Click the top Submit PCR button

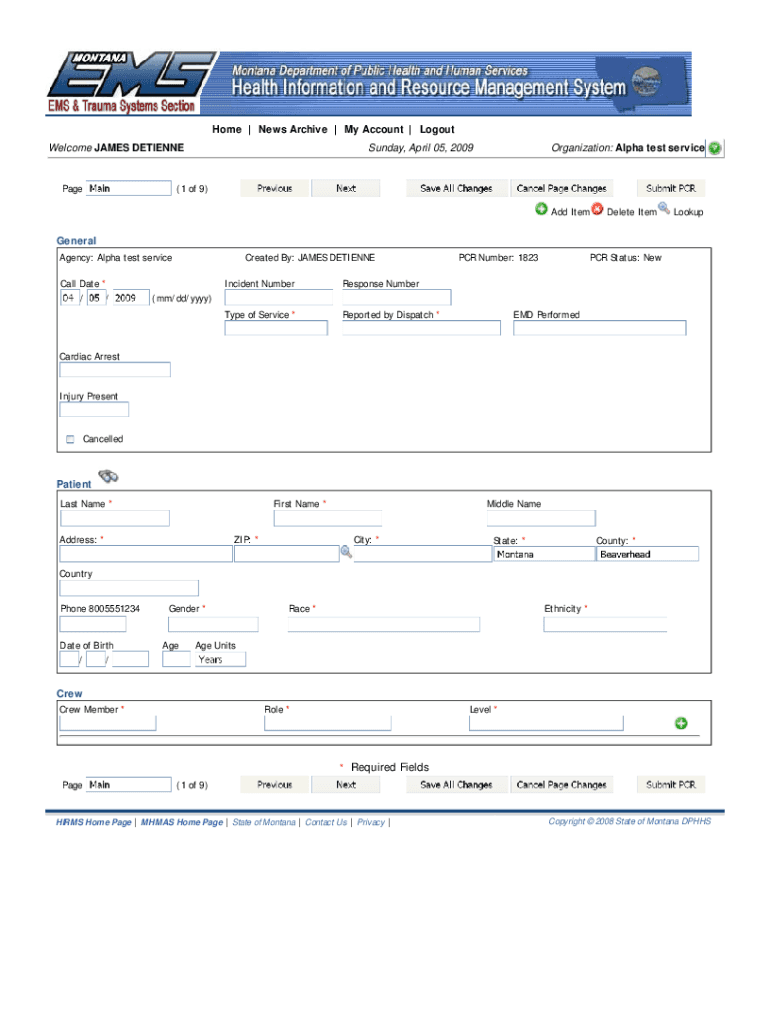671,188
